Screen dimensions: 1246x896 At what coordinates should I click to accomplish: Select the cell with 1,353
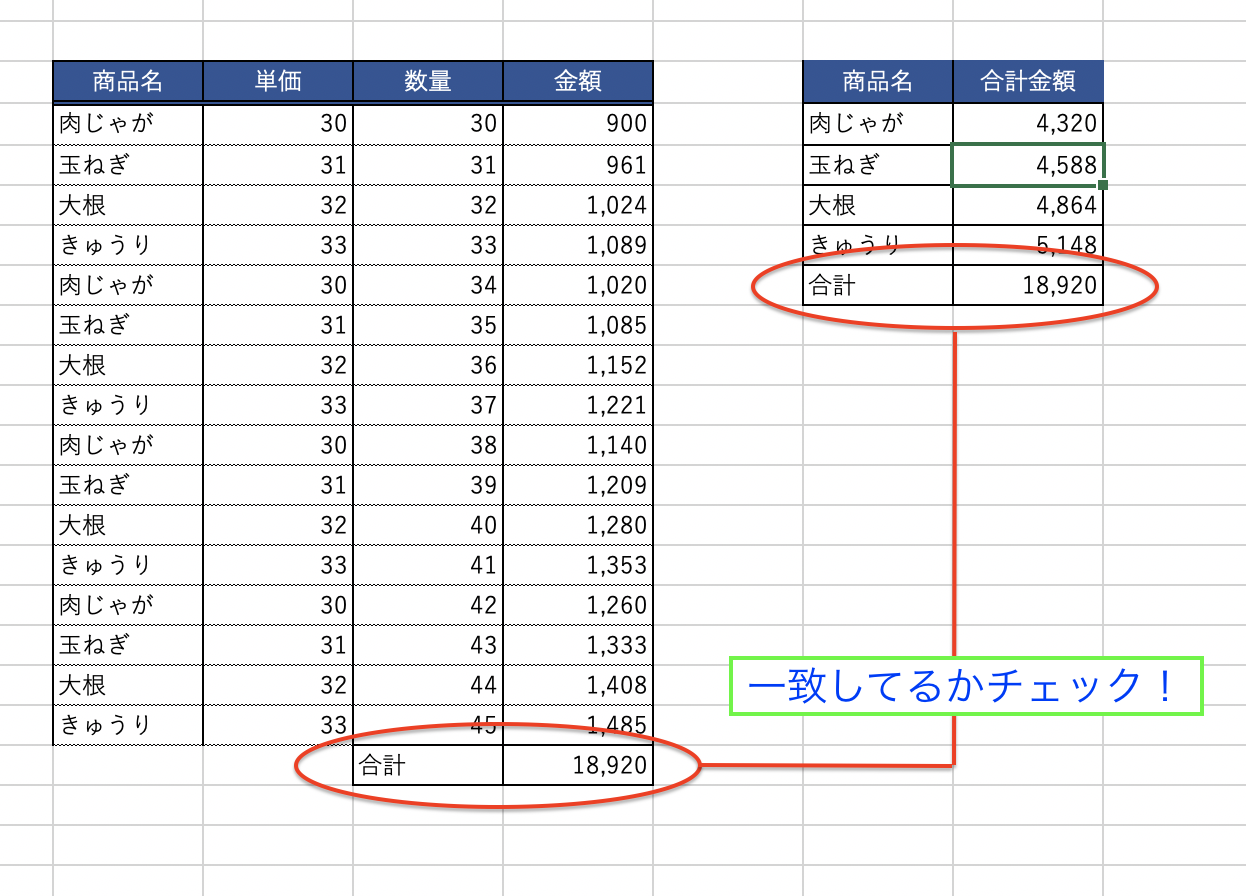pyautogui.click(x=578, y=565)
